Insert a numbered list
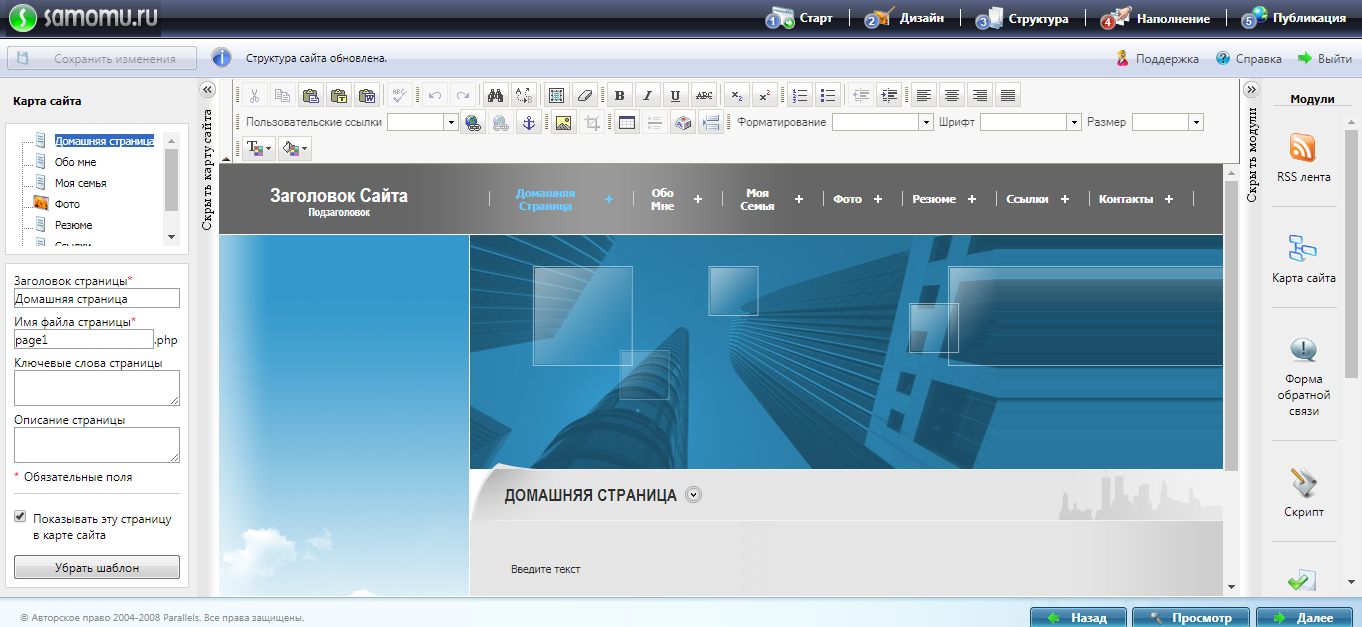Viewport: 1362px width, 627px height. coord(799,96)
